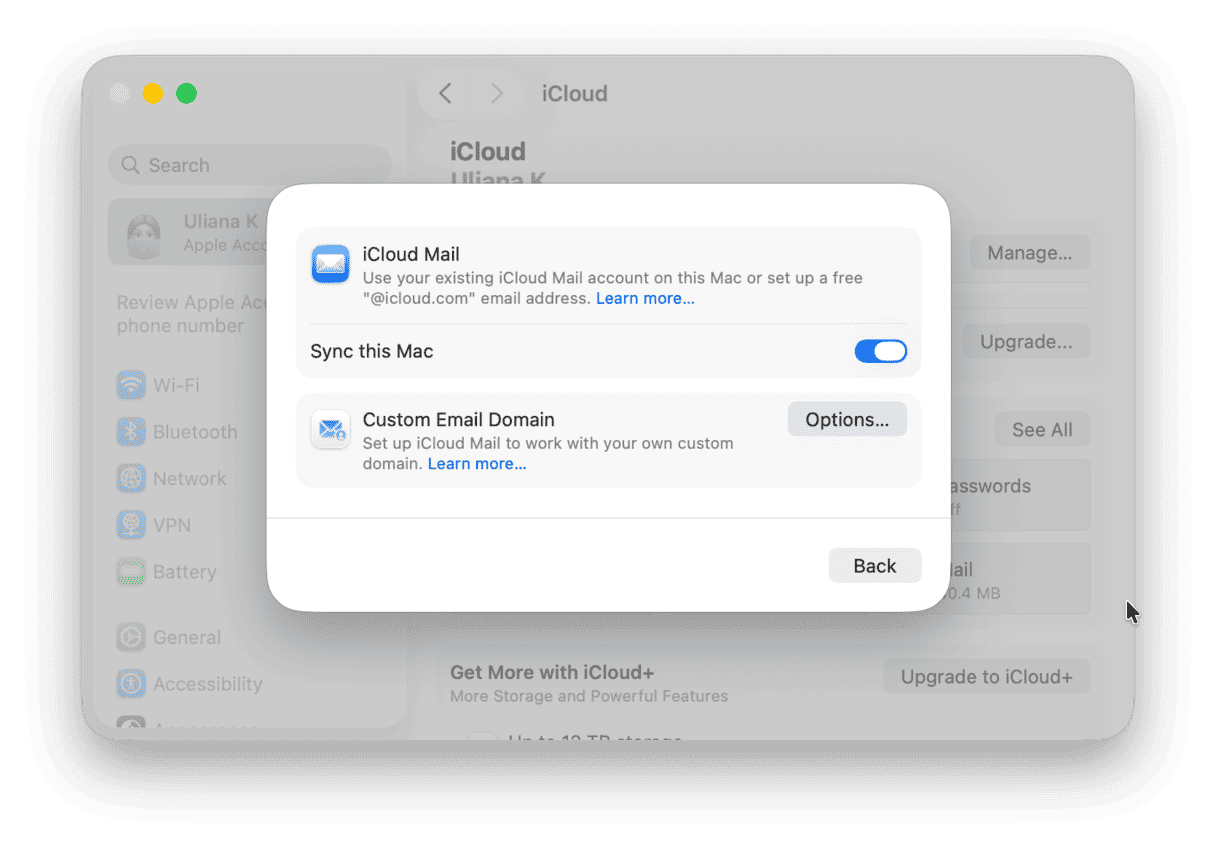Click the yellow minimize window button
This screenshot has width=1216, height=848.
click(153, 94)
